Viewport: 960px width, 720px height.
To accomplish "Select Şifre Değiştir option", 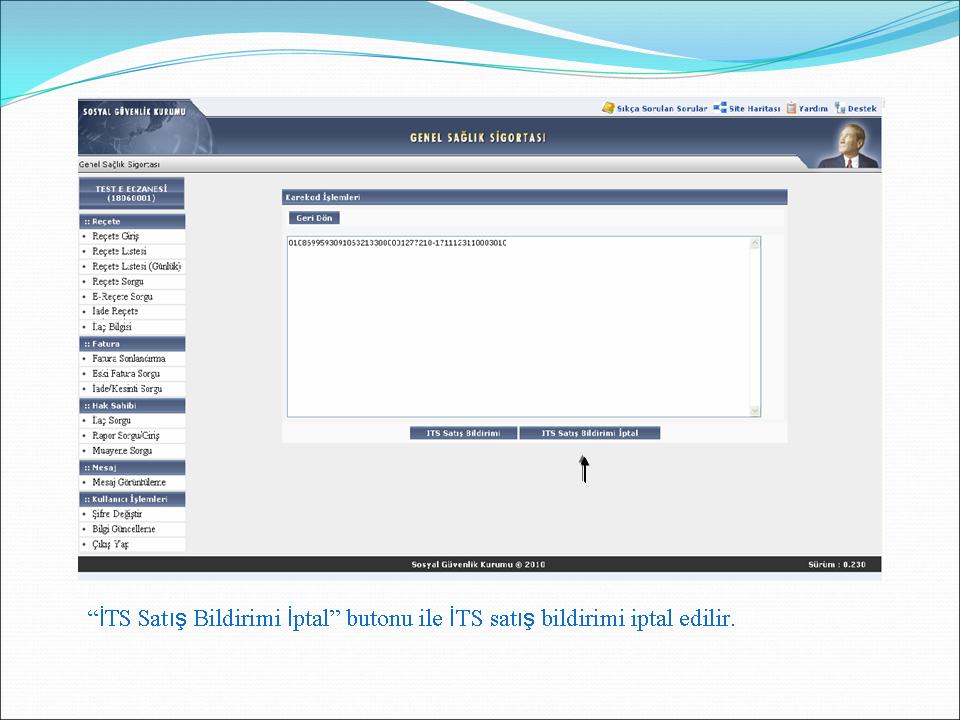I will 117,514.
